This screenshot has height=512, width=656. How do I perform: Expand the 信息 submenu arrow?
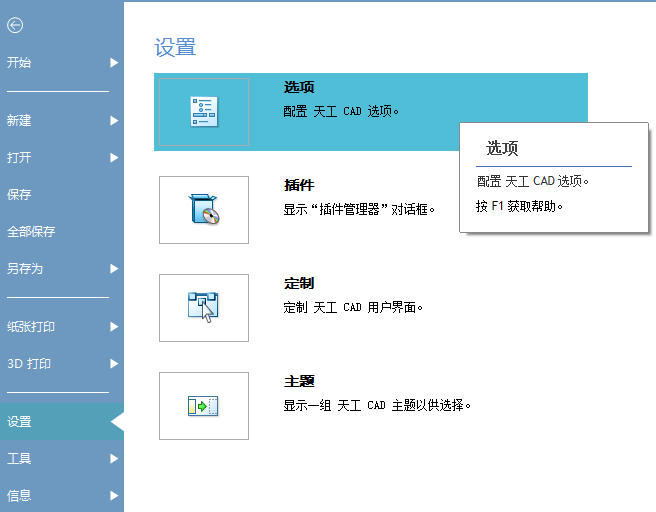pyautogui.click(x=114, y=496)
